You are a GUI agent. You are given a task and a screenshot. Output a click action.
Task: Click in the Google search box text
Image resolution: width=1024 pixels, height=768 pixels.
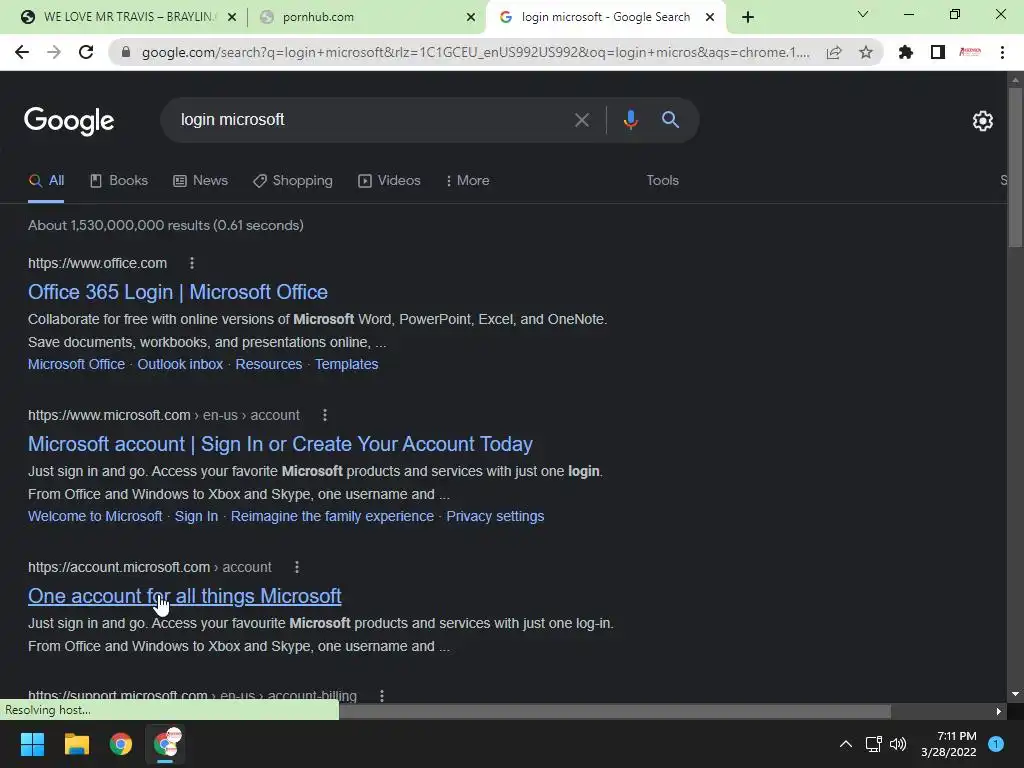232,120
